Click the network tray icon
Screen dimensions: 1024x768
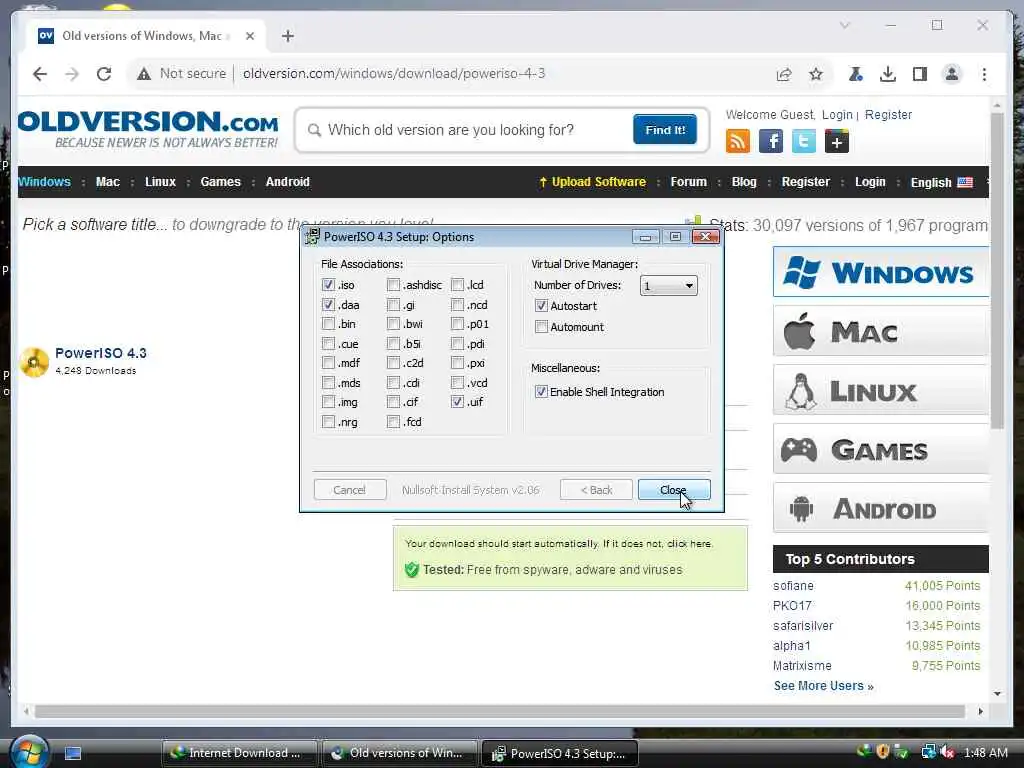point(928,753)
